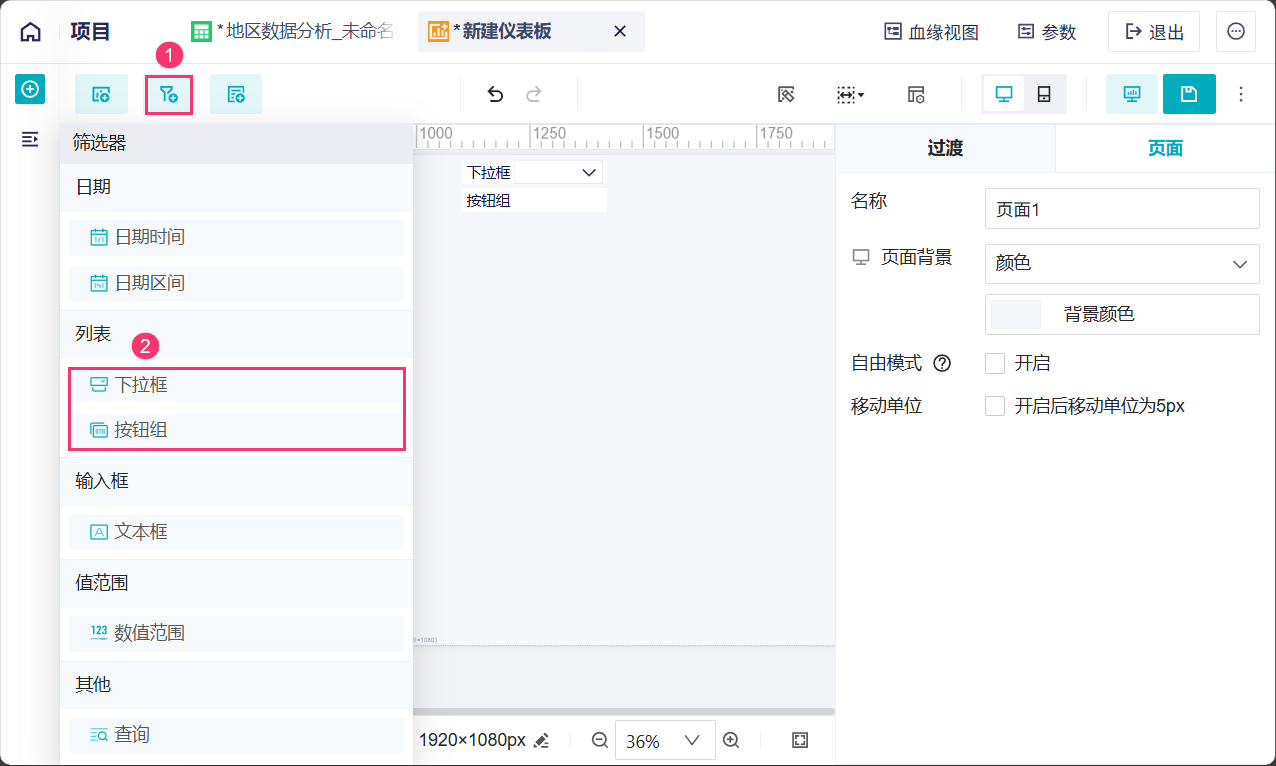Image resolution: width=1276 pixels, height=766 pixels.
Task: Open the 页面 properties tab
Action: coord(1165,149)
